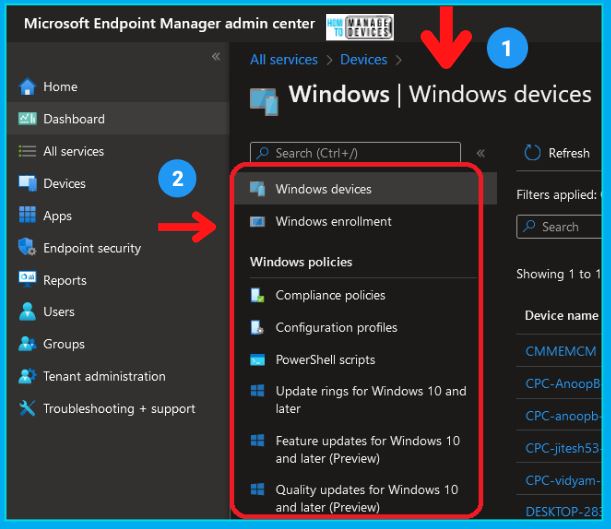Screen dimensions: 611x529
Task: Click the Dashboard chart icon
Action: [27, 118]
